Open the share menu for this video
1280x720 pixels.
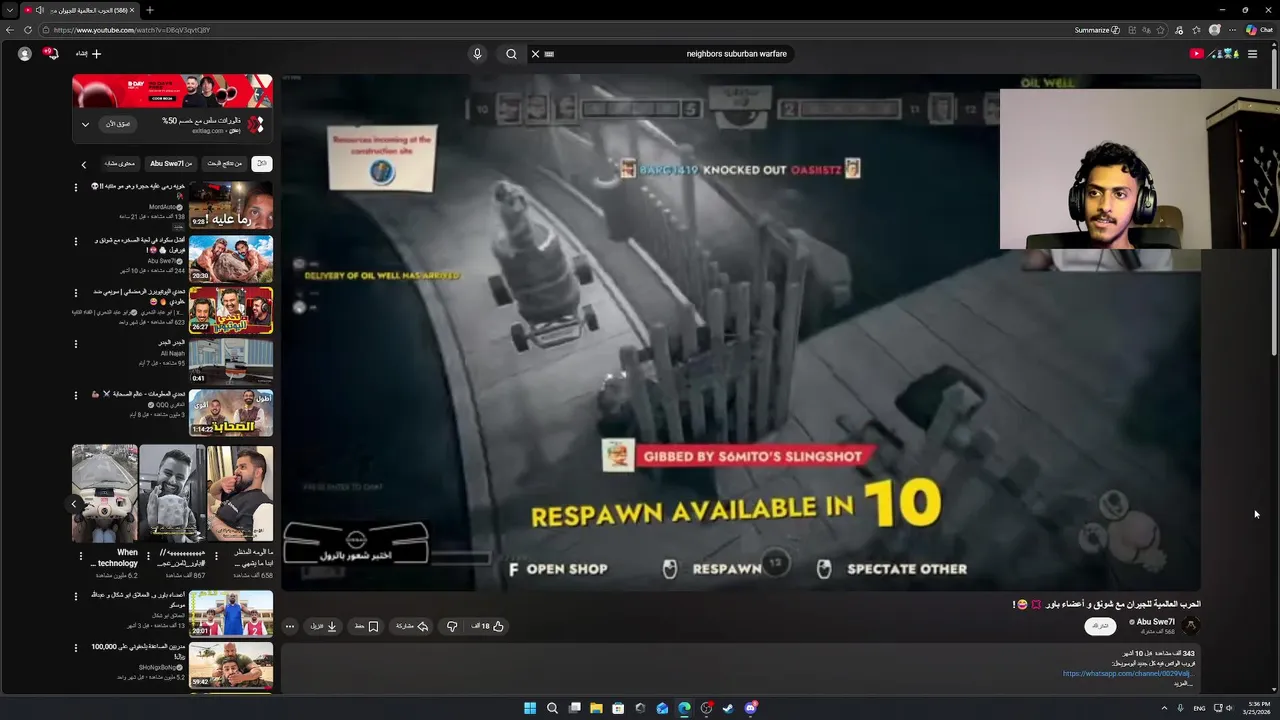[412, 626]
